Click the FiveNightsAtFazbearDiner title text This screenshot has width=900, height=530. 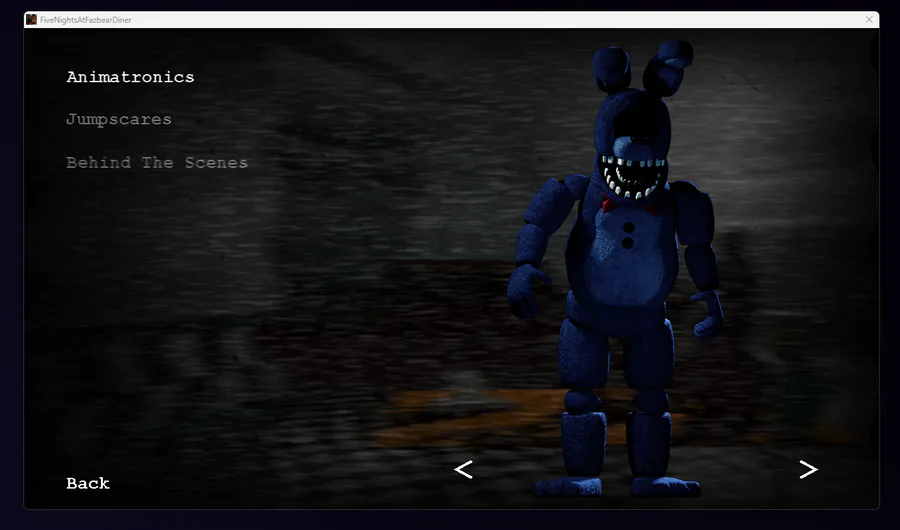click(x=86, y=20)
